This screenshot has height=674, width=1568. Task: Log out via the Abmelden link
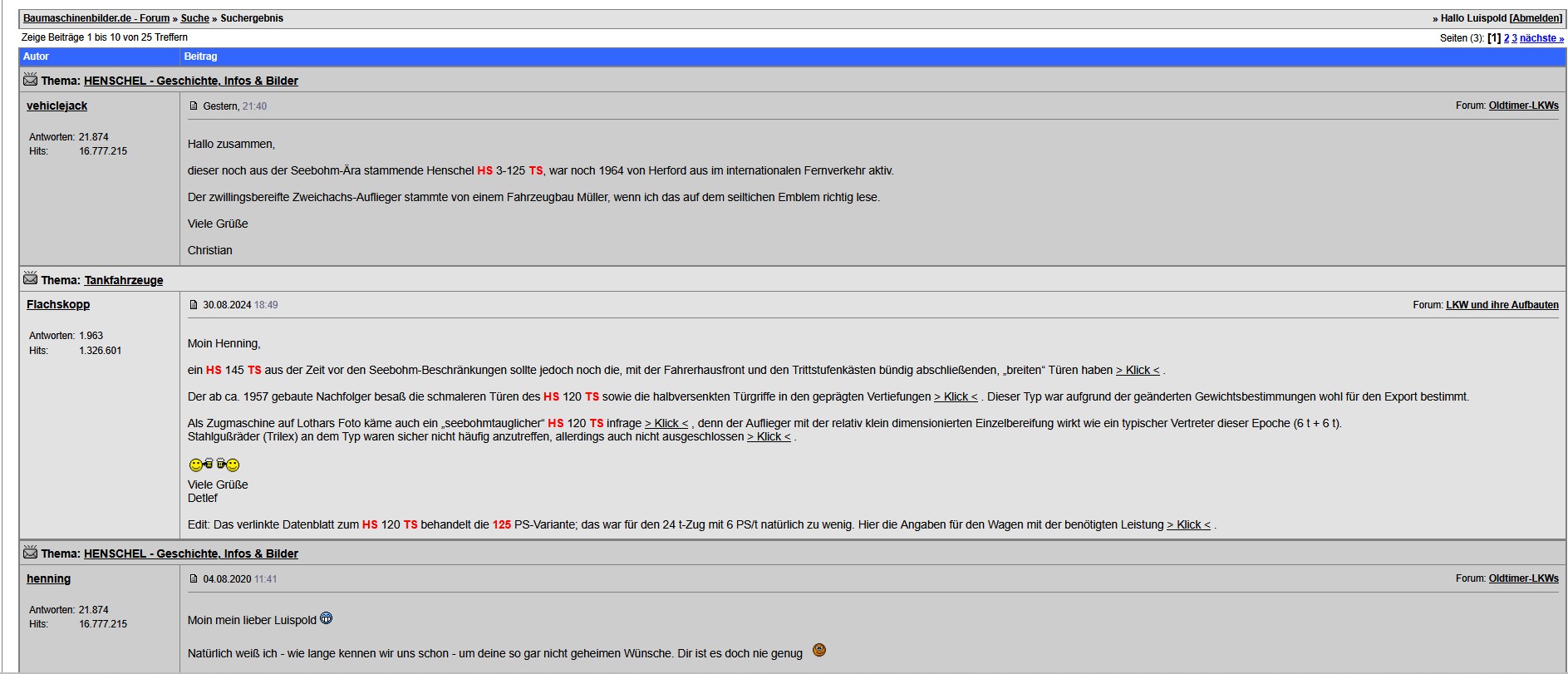click(1536, 18)
